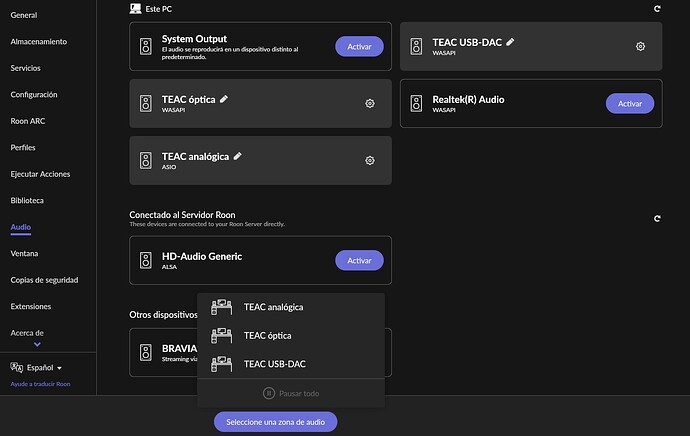Open Ayude a traducir Roon link
This screenshot has width=690, height=436.
coord(40,384)
